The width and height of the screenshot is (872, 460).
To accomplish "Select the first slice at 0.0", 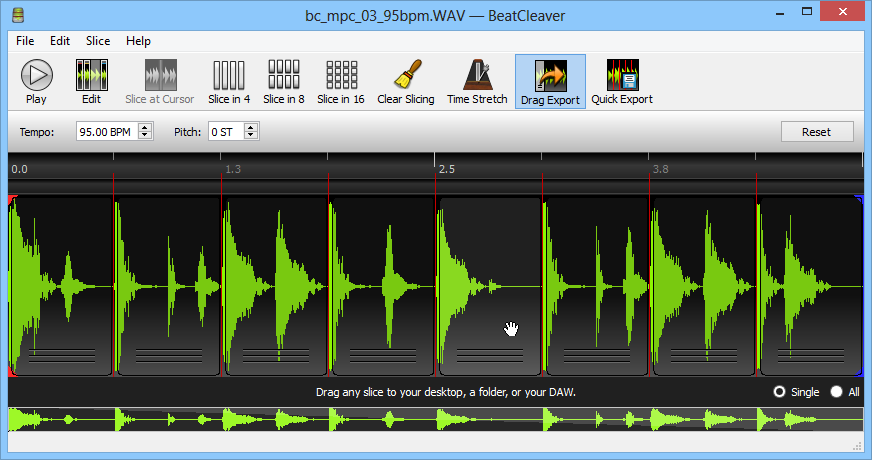I will 61,286.
